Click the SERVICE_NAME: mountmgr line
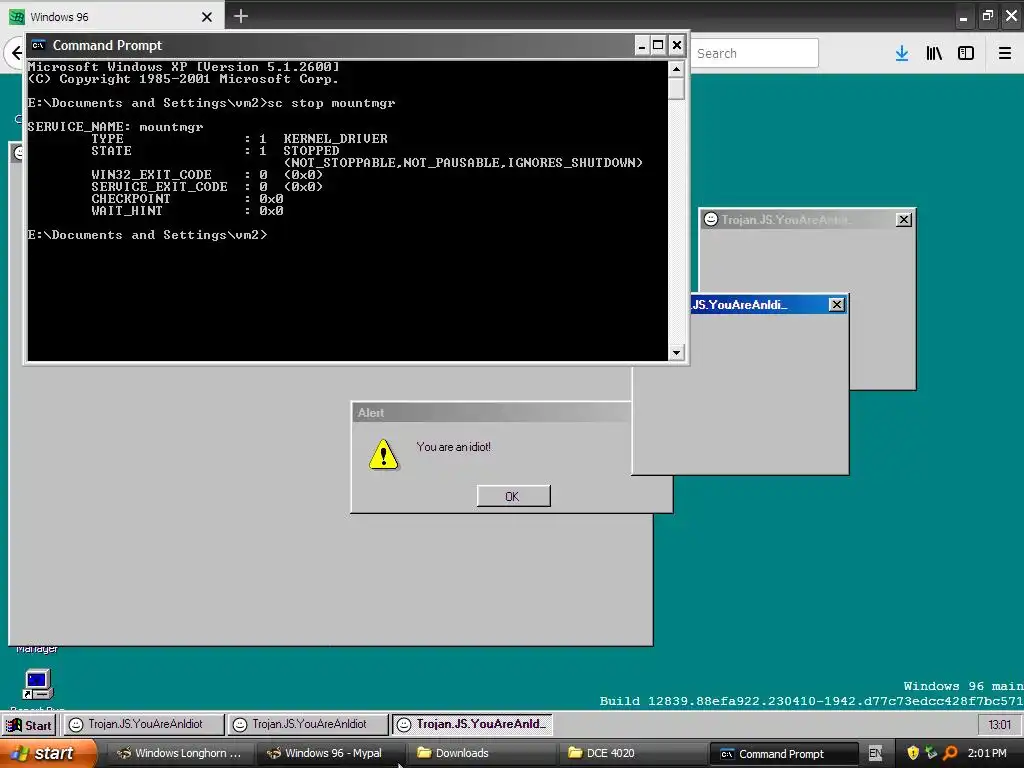The height and width of the screenshot is (768, 1024). tap(115, 127)
